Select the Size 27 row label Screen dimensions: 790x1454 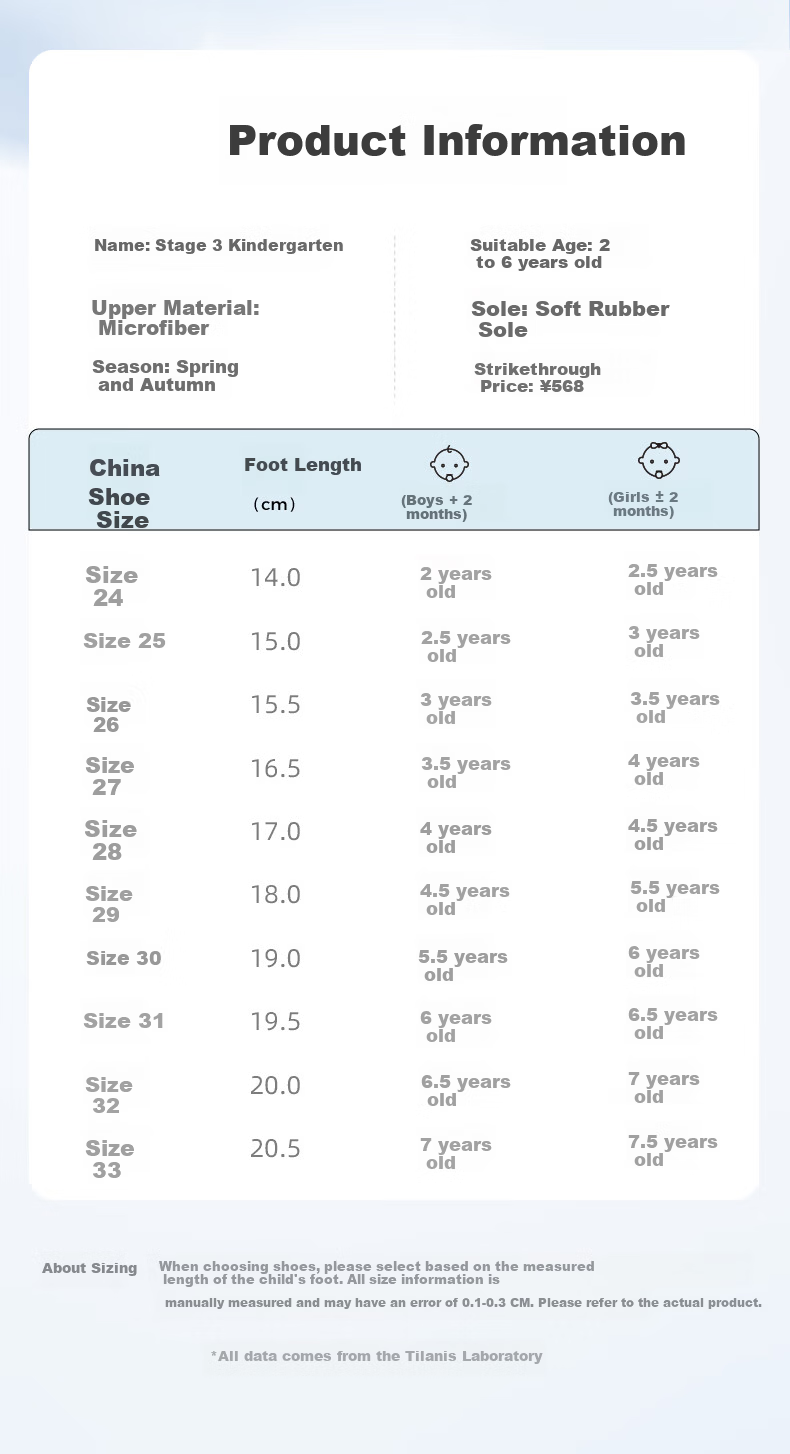110,776
